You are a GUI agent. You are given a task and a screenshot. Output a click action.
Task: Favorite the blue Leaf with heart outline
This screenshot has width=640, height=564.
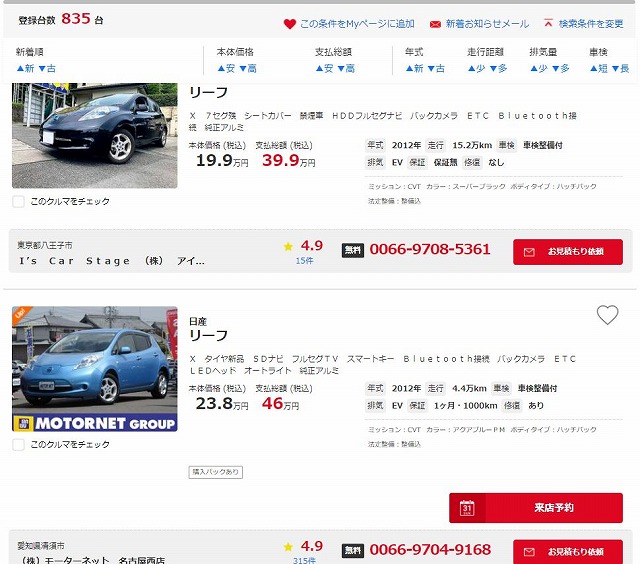607,315
